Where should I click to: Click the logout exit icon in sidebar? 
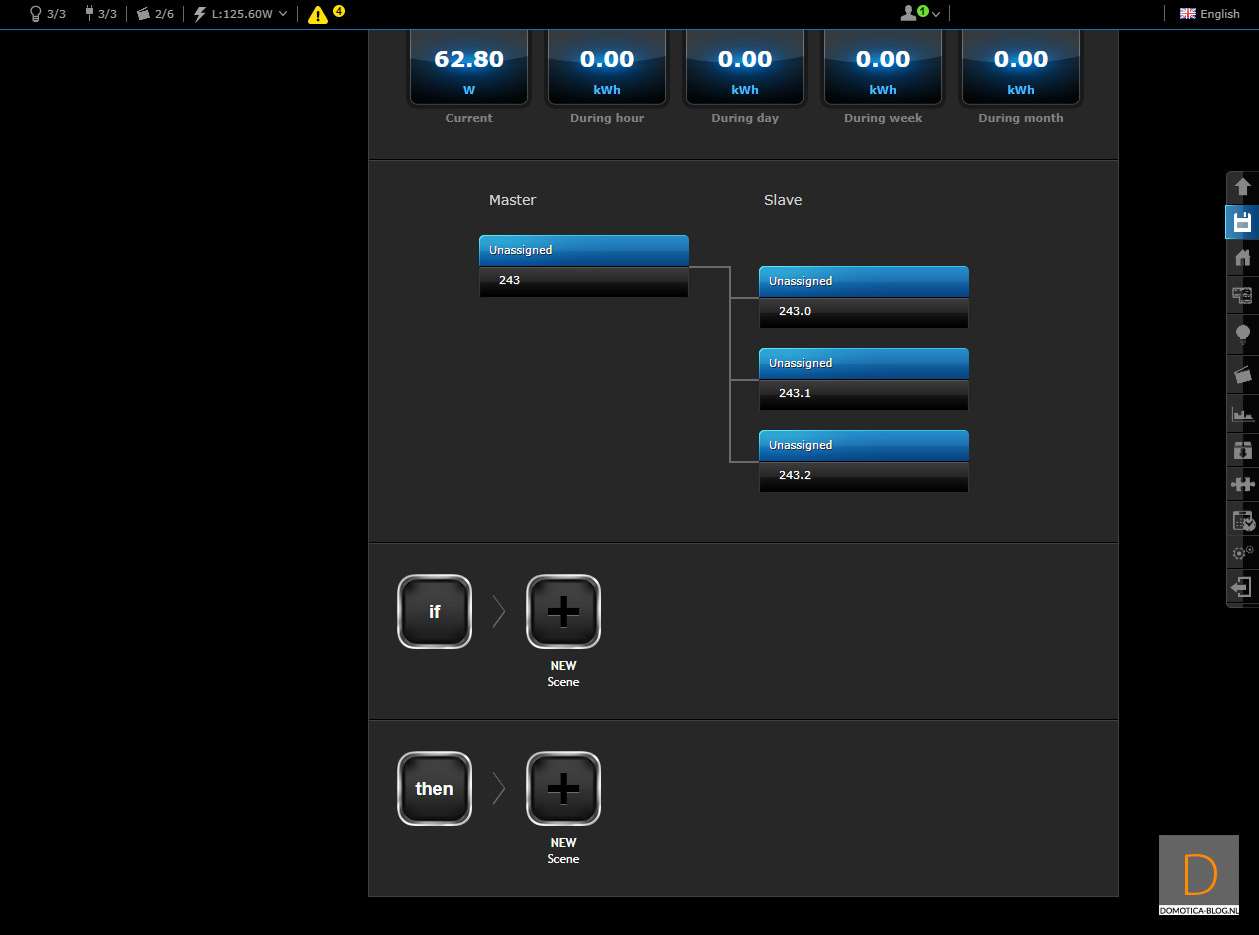pos(1242,587)
